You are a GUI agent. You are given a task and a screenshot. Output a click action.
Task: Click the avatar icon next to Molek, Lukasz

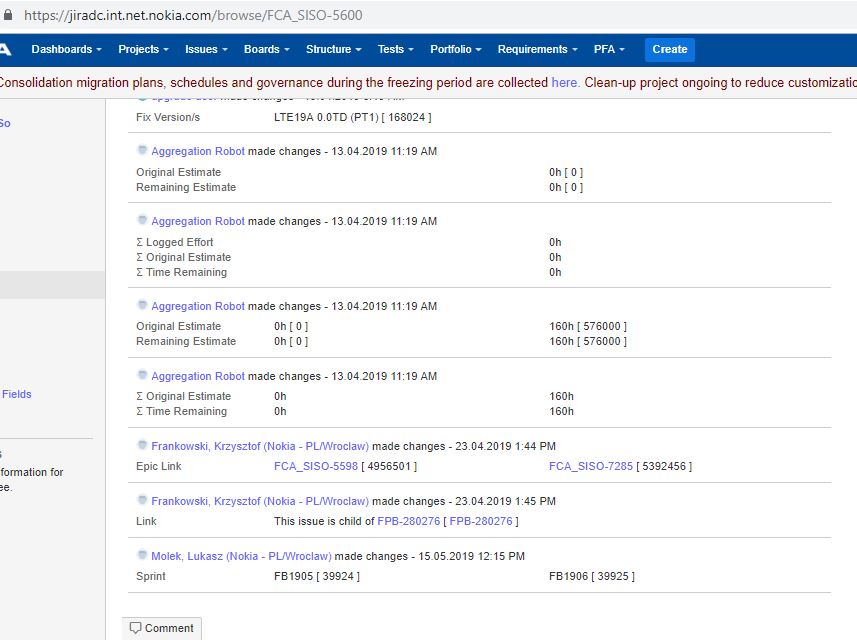point(142,555)
